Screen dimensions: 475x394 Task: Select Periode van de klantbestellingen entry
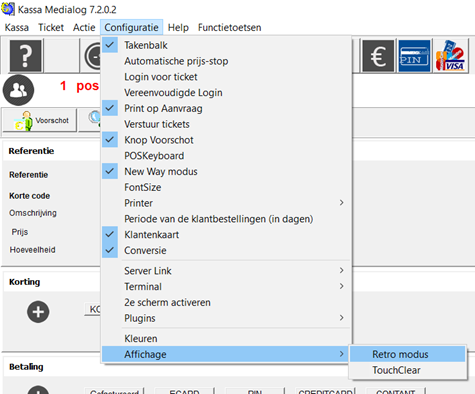[226, 219]
